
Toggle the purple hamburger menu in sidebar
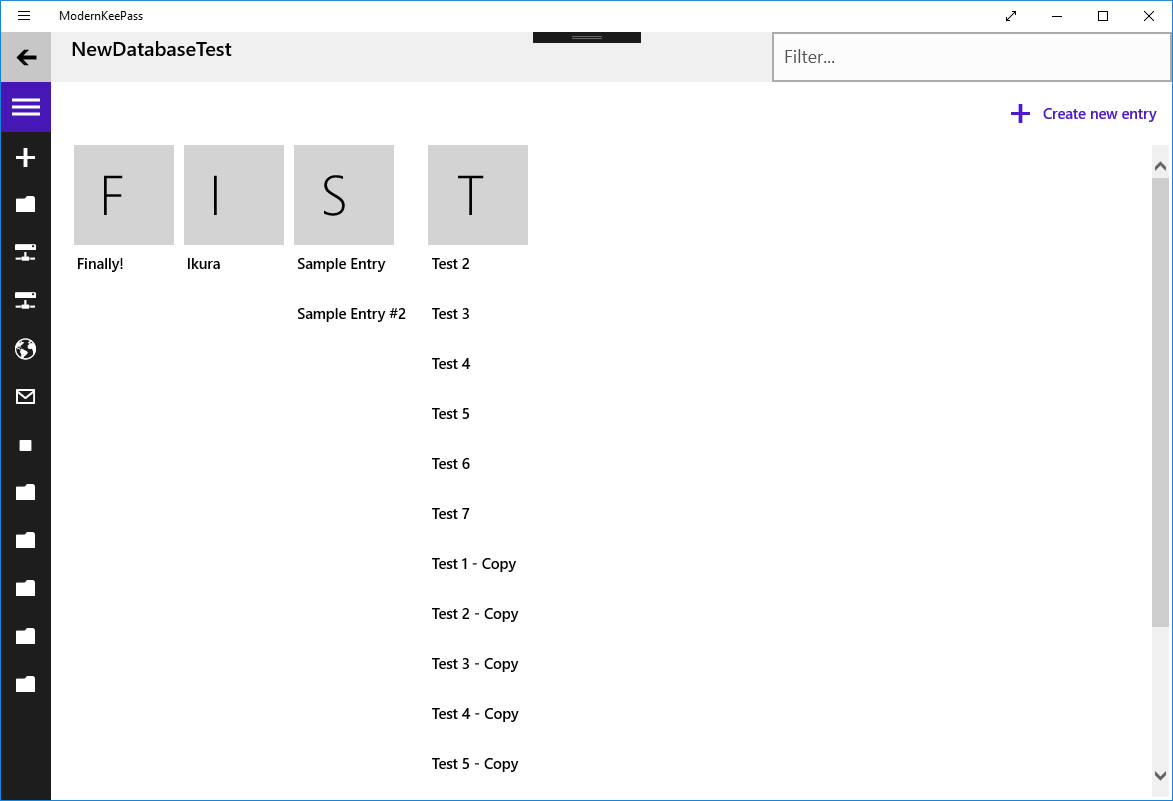pyautogui.click(x=26, y=107)
